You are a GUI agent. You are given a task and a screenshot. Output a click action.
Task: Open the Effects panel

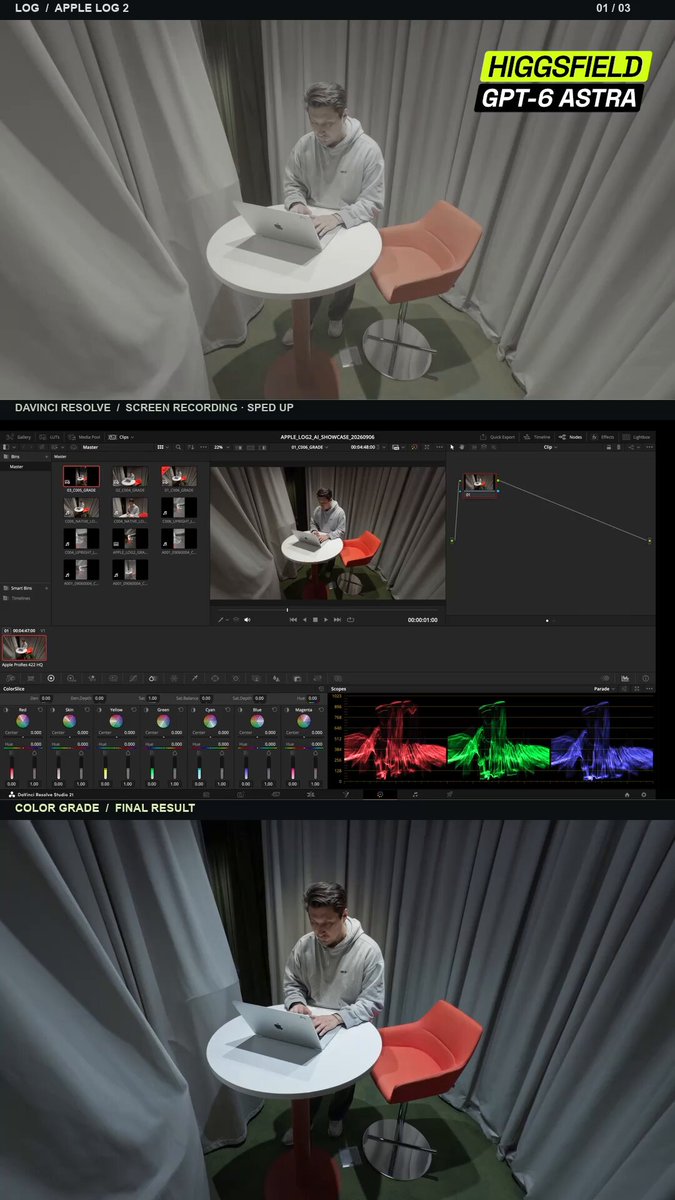coord(603,437)
